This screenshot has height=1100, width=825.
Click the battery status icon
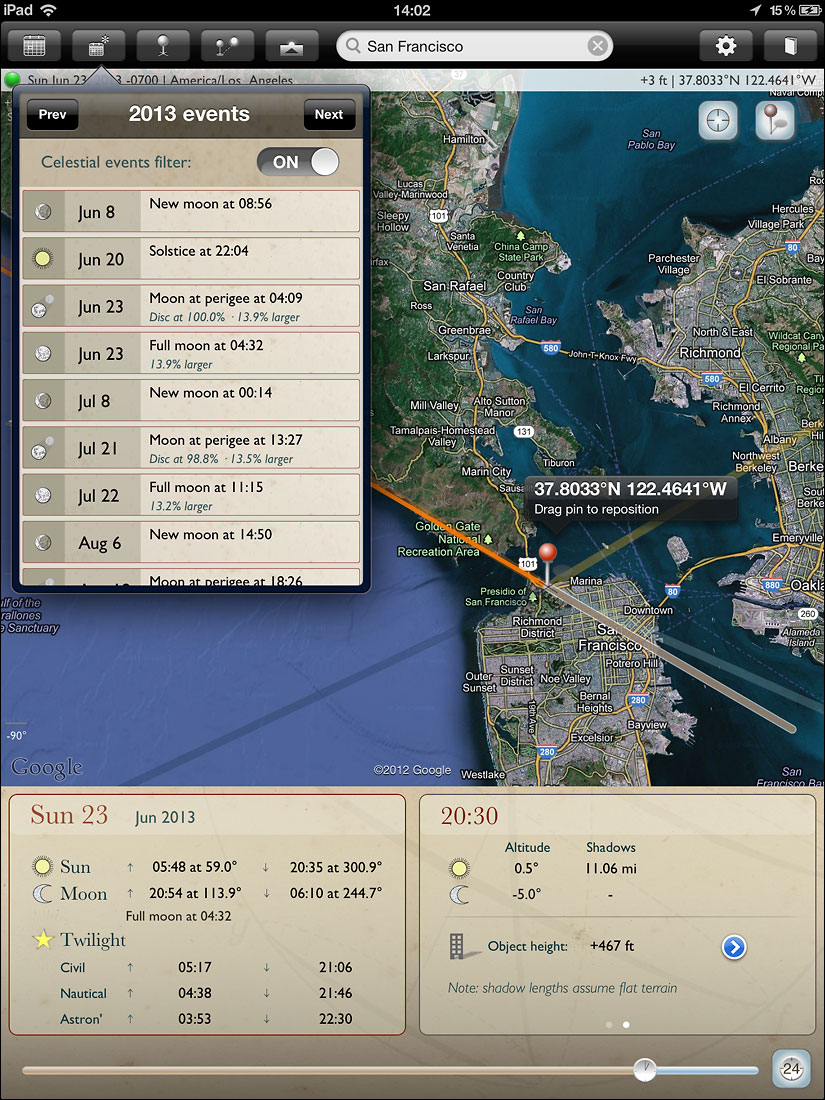808,10
